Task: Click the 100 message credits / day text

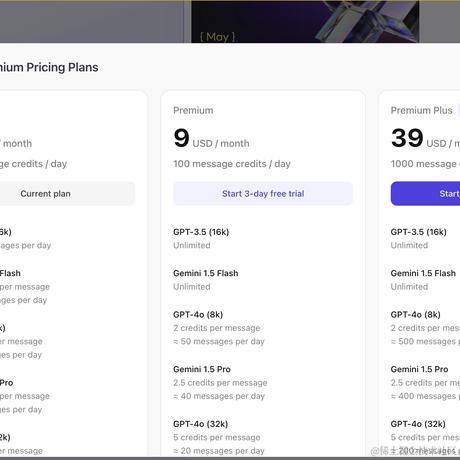Action: tap(232, 164)
